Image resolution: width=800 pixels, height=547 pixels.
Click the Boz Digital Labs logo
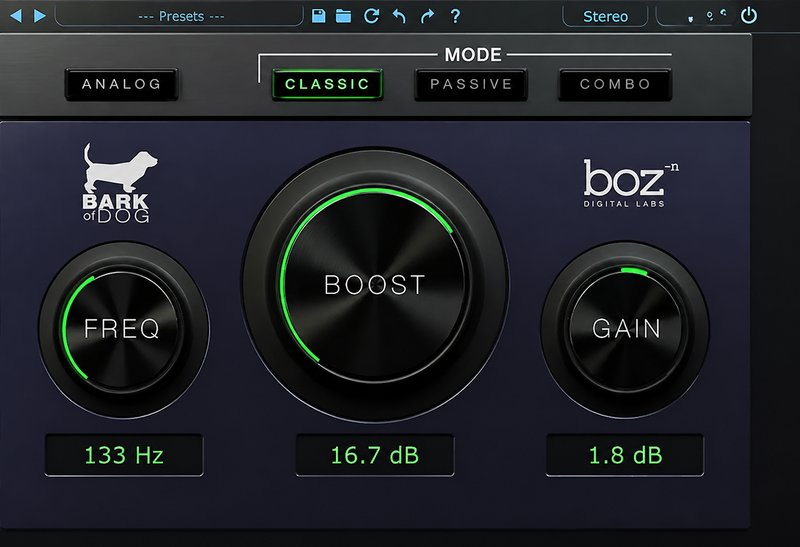point(630,184)
